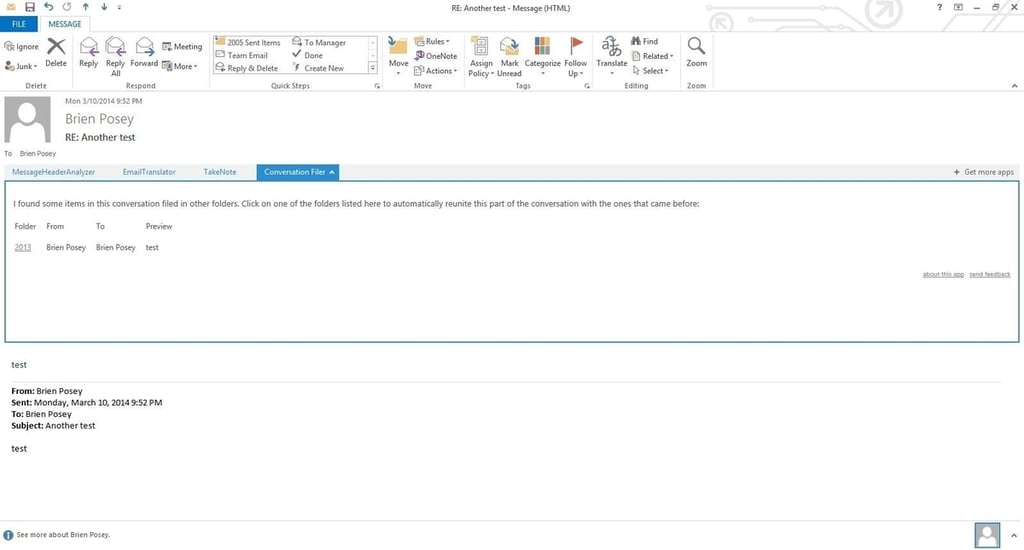
Task: Run the Team Email quick step
Action: pyautogui.click(x=242, y=55)
